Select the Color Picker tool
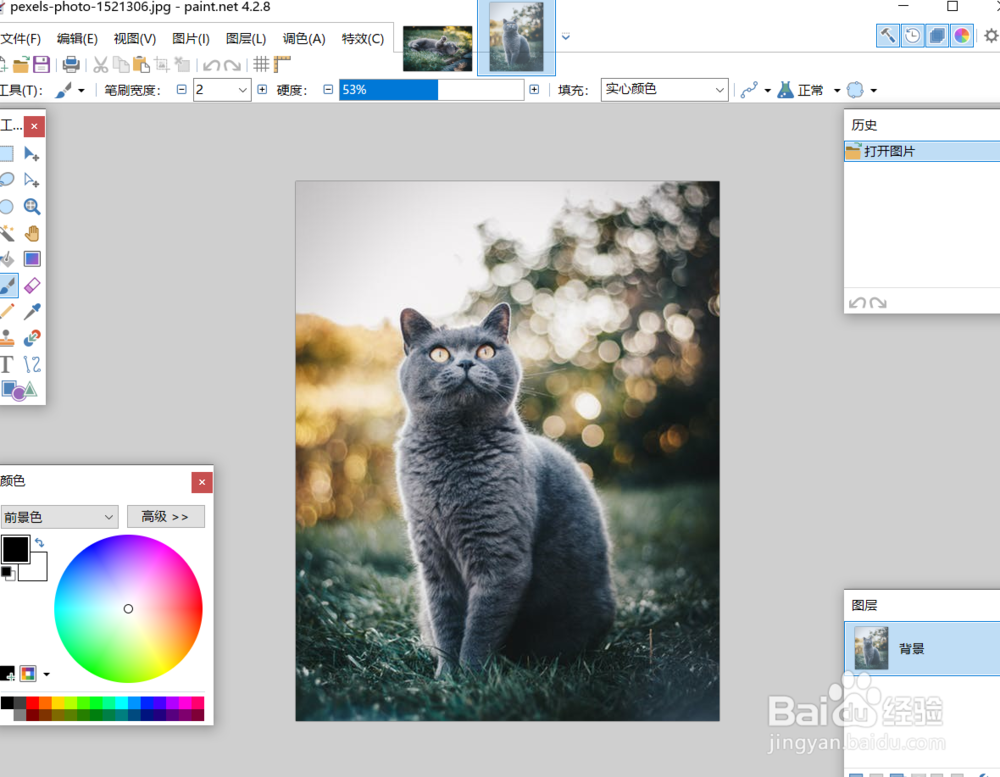The height and width of the screenshot is (777, 1000). coord(32,311)
